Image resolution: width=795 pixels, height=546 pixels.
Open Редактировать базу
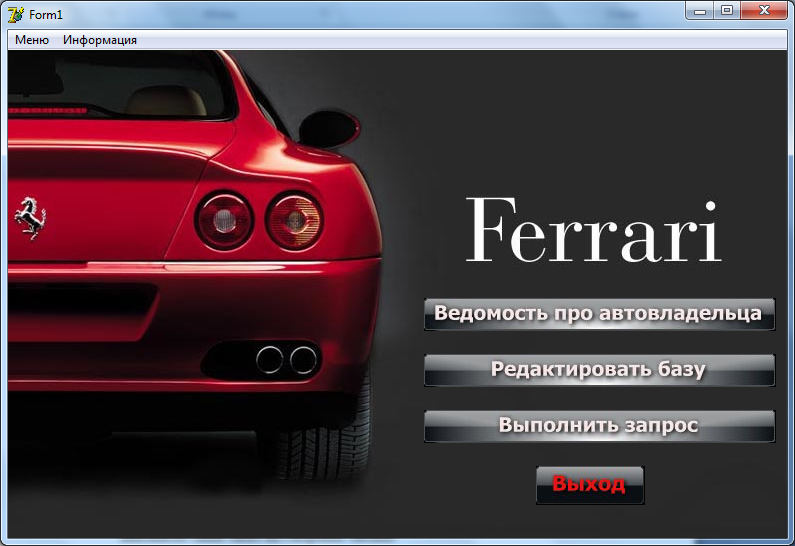[599, 370]
